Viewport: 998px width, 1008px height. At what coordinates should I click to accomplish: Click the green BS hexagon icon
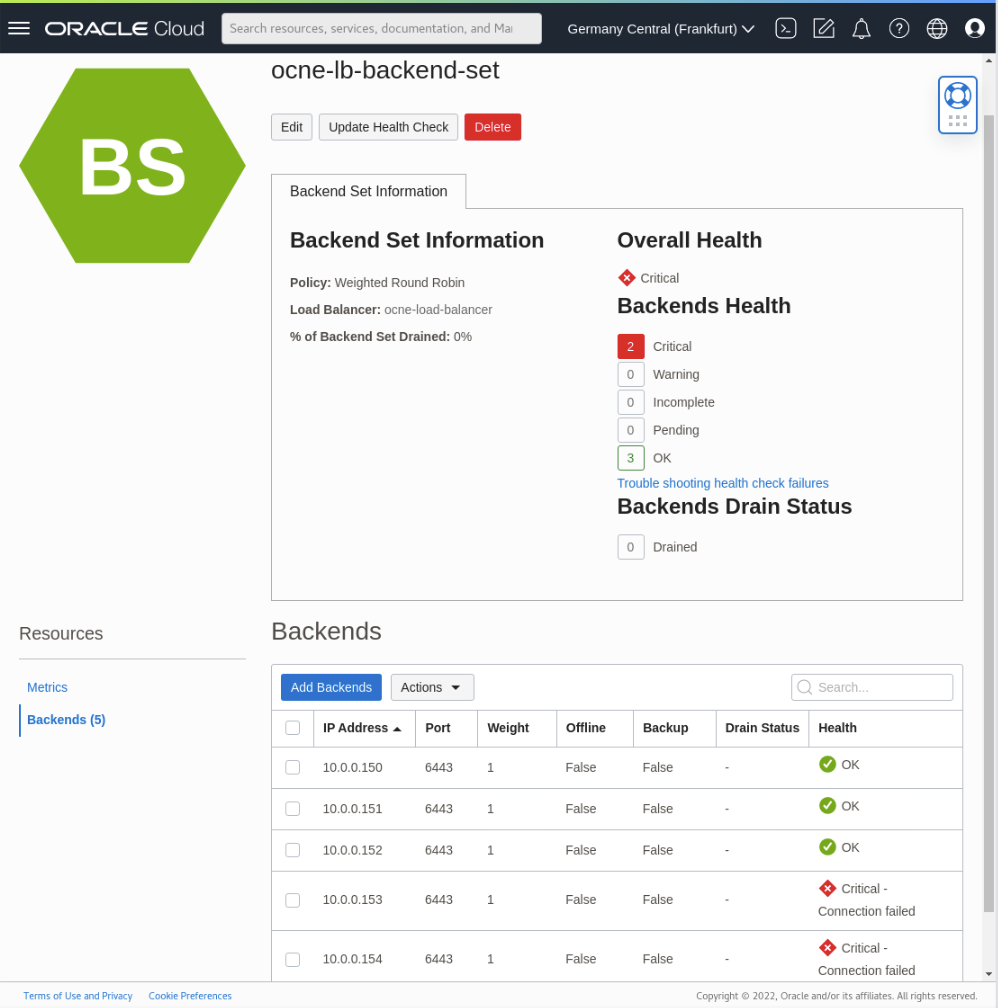coord(132,166)
